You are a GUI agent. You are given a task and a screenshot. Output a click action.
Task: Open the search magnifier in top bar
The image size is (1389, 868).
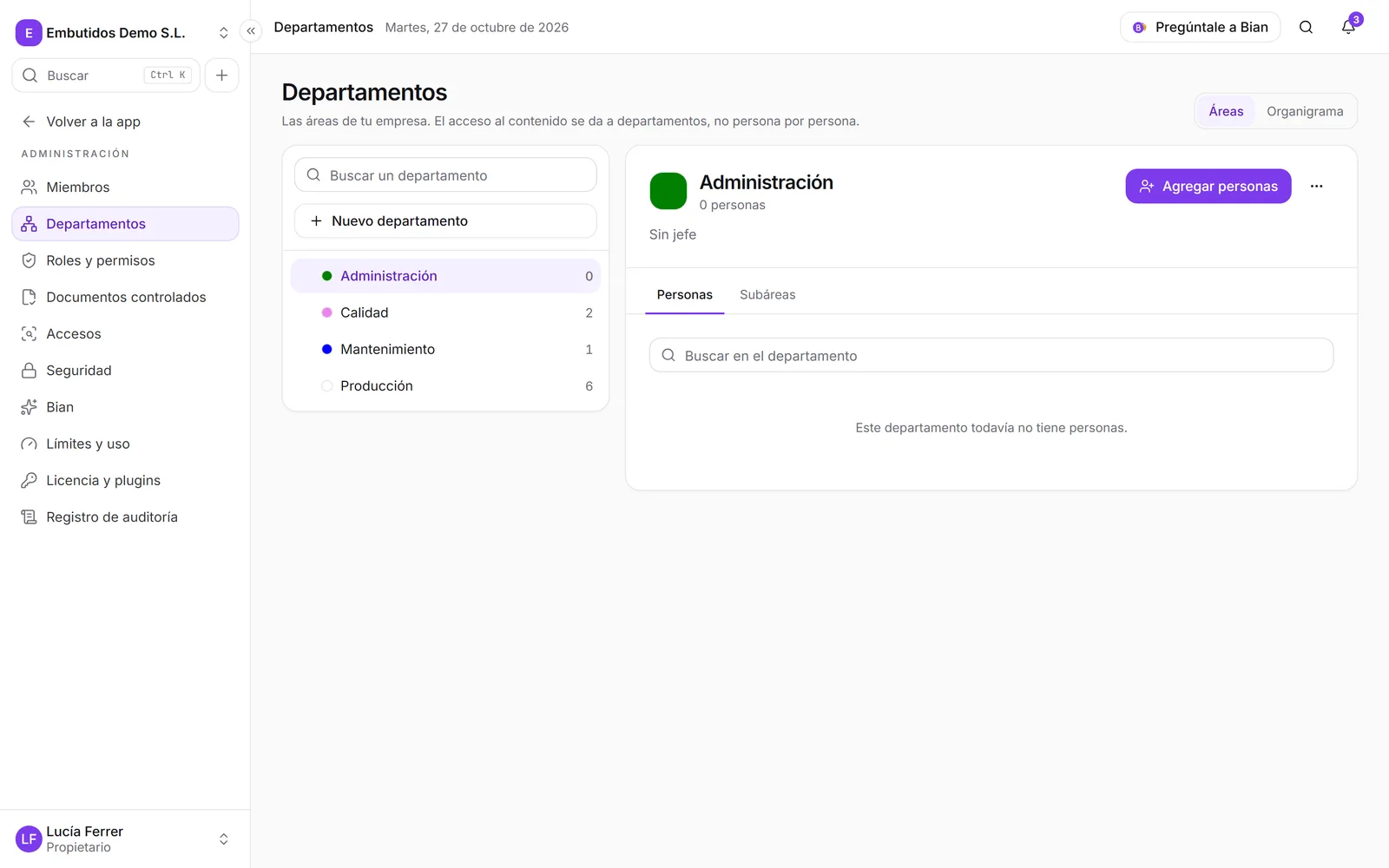pyautogui.click(x=1306, y=27)
